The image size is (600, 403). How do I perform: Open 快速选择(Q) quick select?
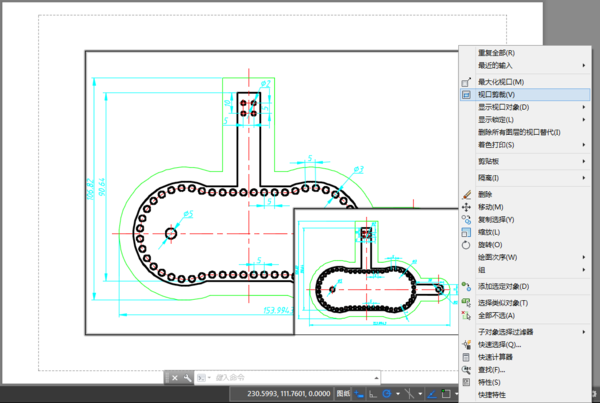(x=500, y=344)
